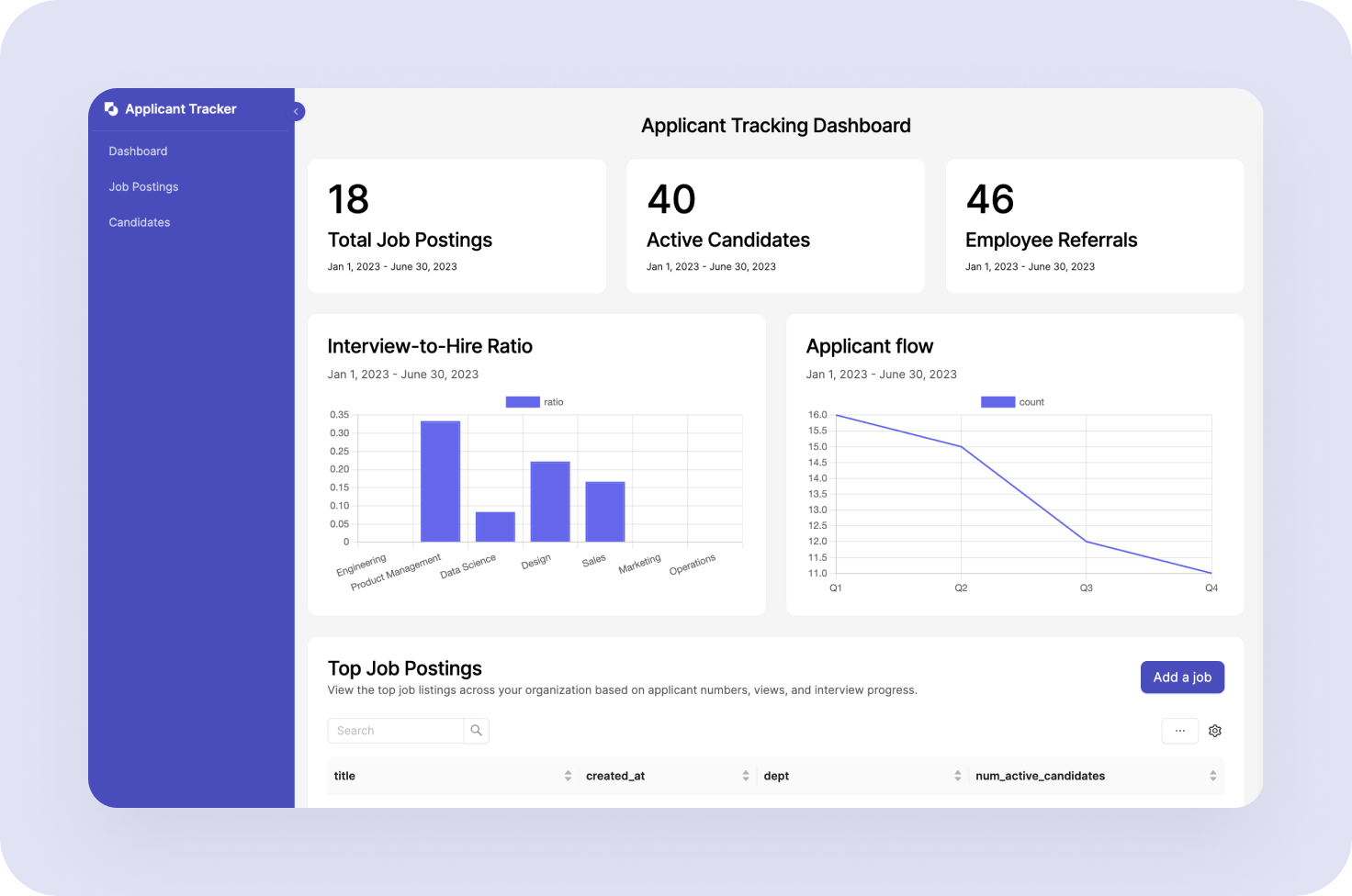
Task: Click the Add a job button
Action: pos(1182,677)
